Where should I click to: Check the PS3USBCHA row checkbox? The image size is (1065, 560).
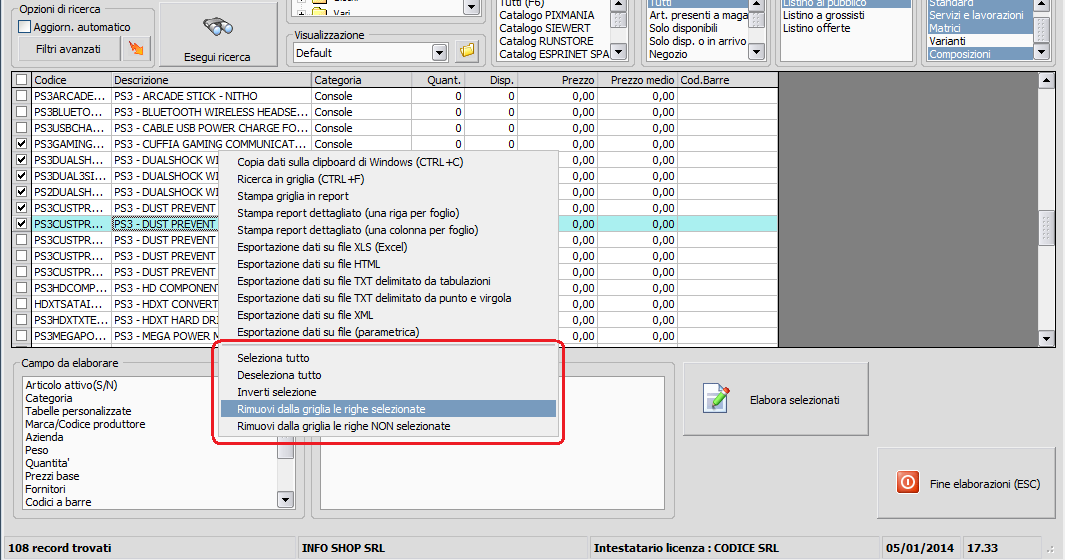click(22, 128)
